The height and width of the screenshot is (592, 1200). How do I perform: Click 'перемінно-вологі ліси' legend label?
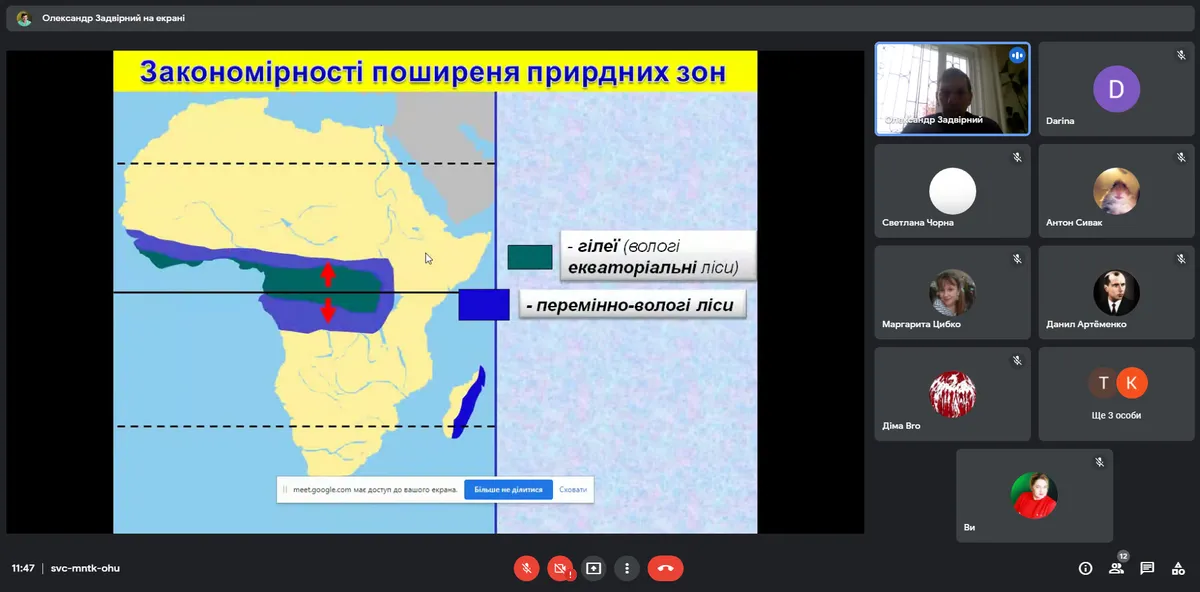632,304
